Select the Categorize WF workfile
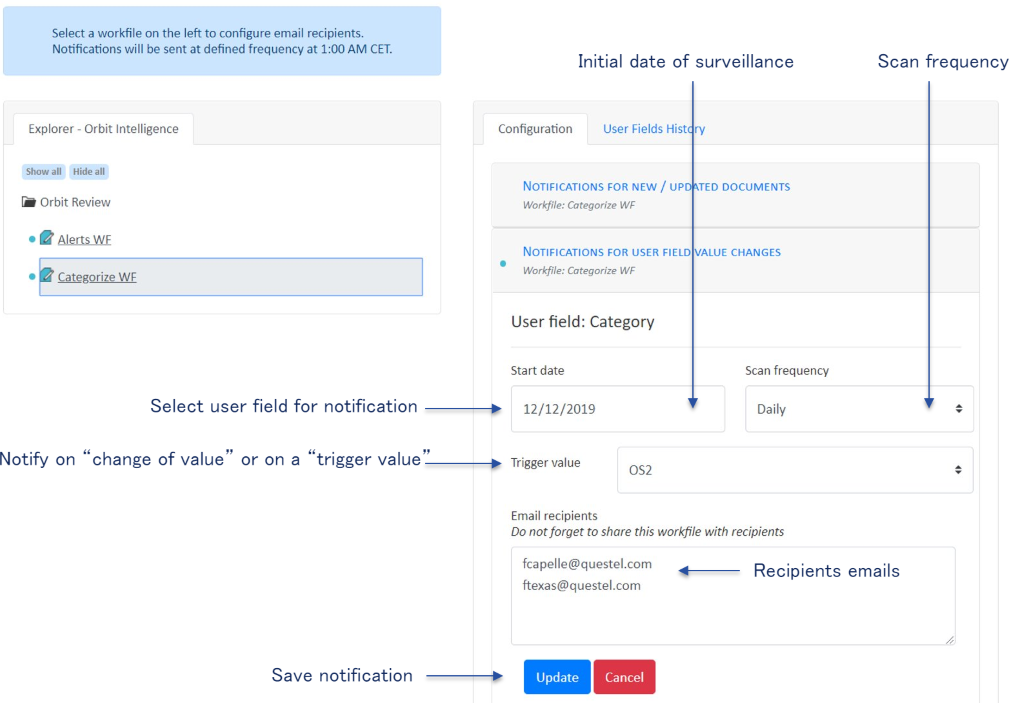This screenshot has height=703, width=1024. tap(97, 277)
